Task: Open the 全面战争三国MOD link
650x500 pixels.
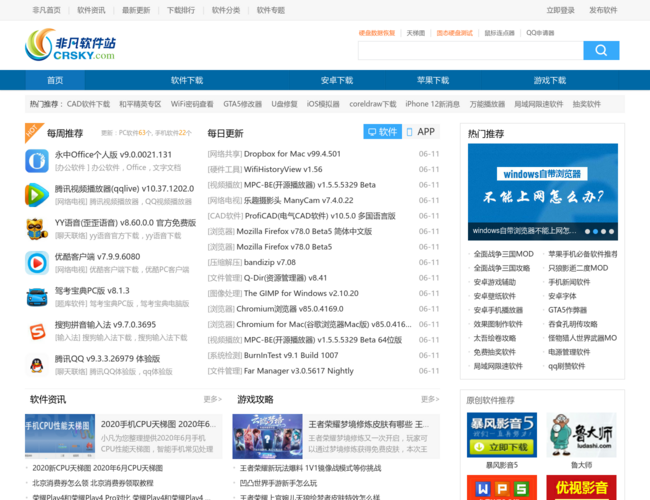Action: pyautogui.click(x=503, y=254)
